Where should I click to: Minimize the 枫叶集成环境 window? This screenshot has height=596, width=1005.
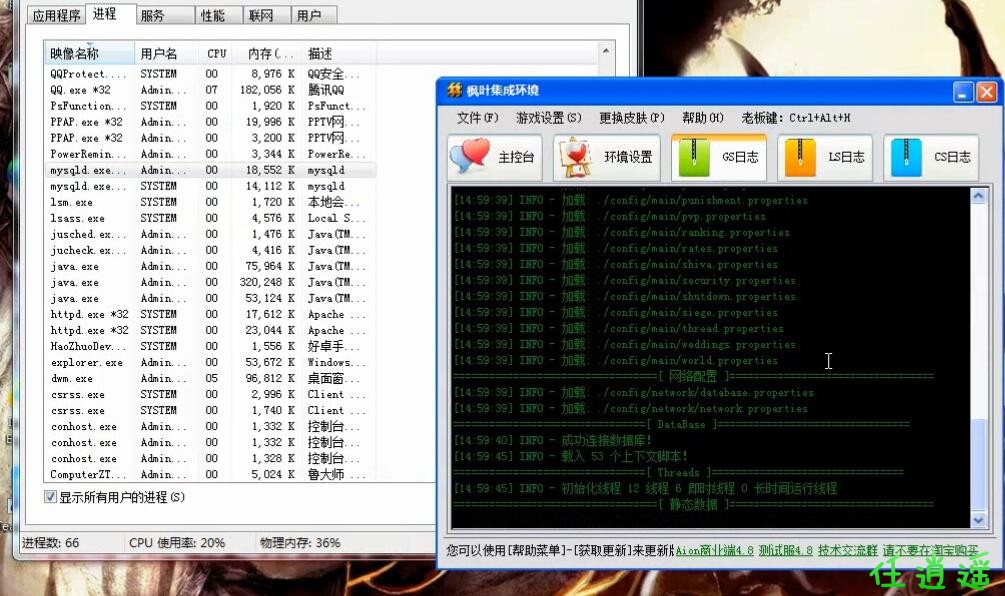tap(963, 92)
